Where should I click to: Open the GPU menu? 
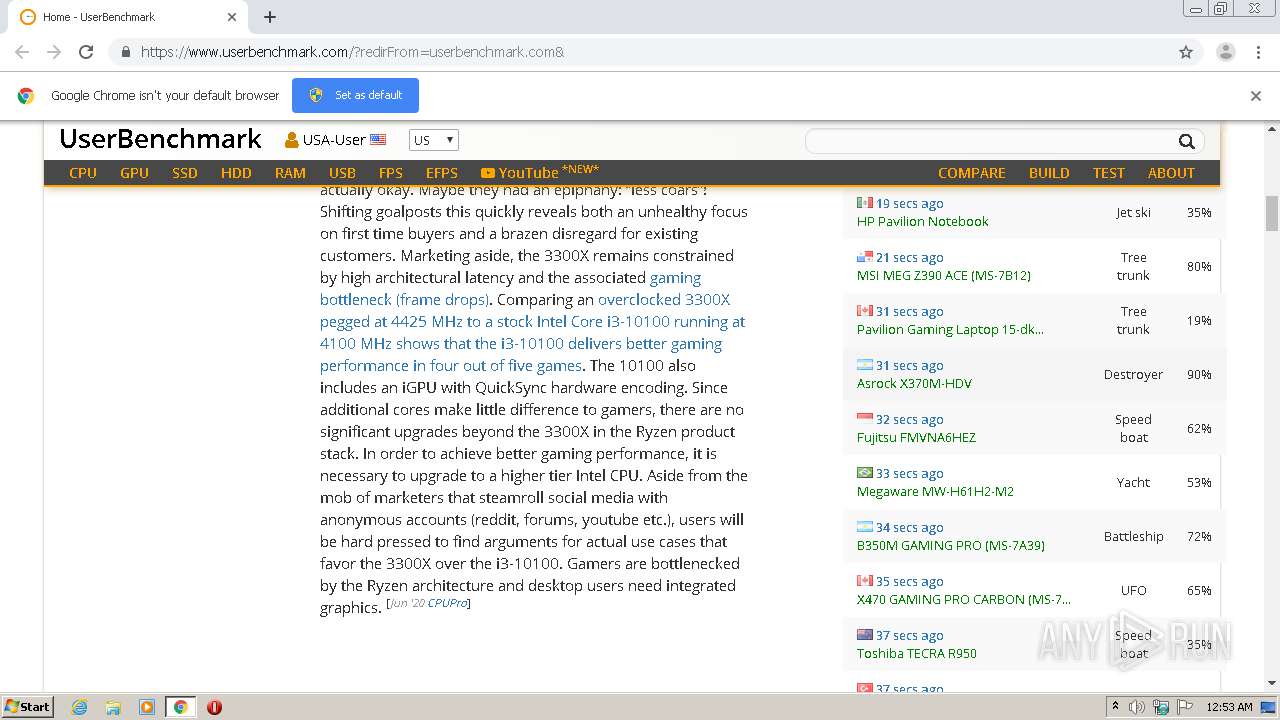pos(134,173)
